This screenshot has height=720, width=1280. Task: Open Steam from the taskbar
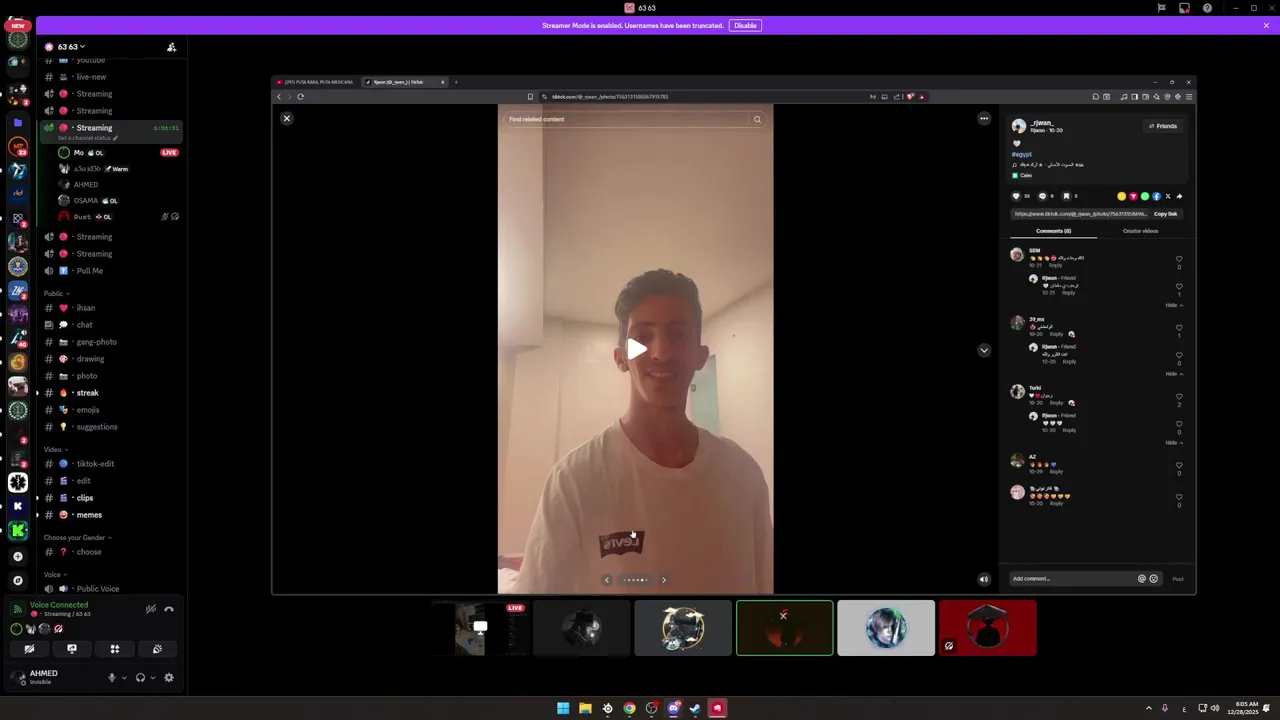[x=695, y=708]
